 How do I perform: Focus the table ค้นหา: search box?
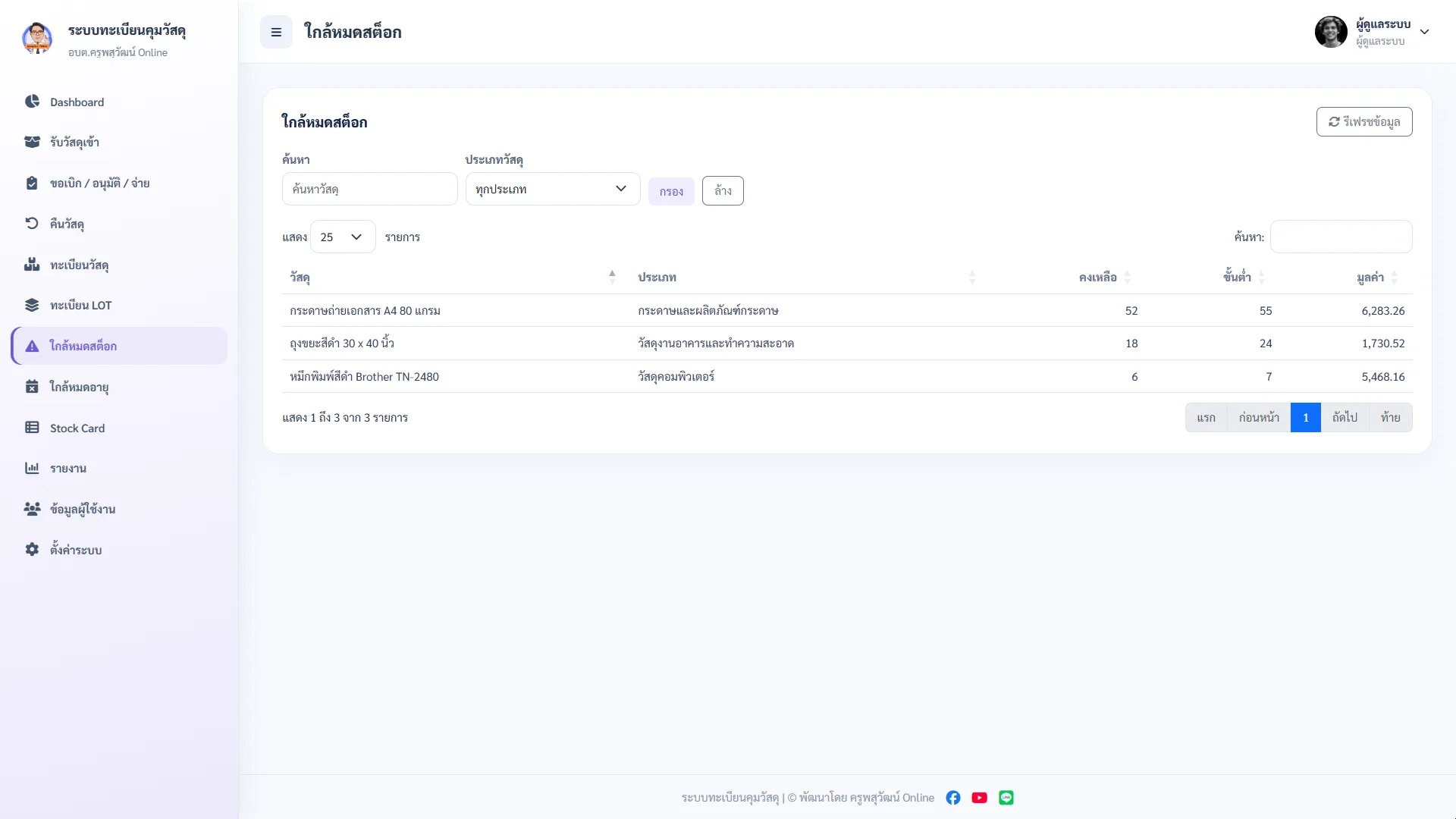(x=1341, y=237)
